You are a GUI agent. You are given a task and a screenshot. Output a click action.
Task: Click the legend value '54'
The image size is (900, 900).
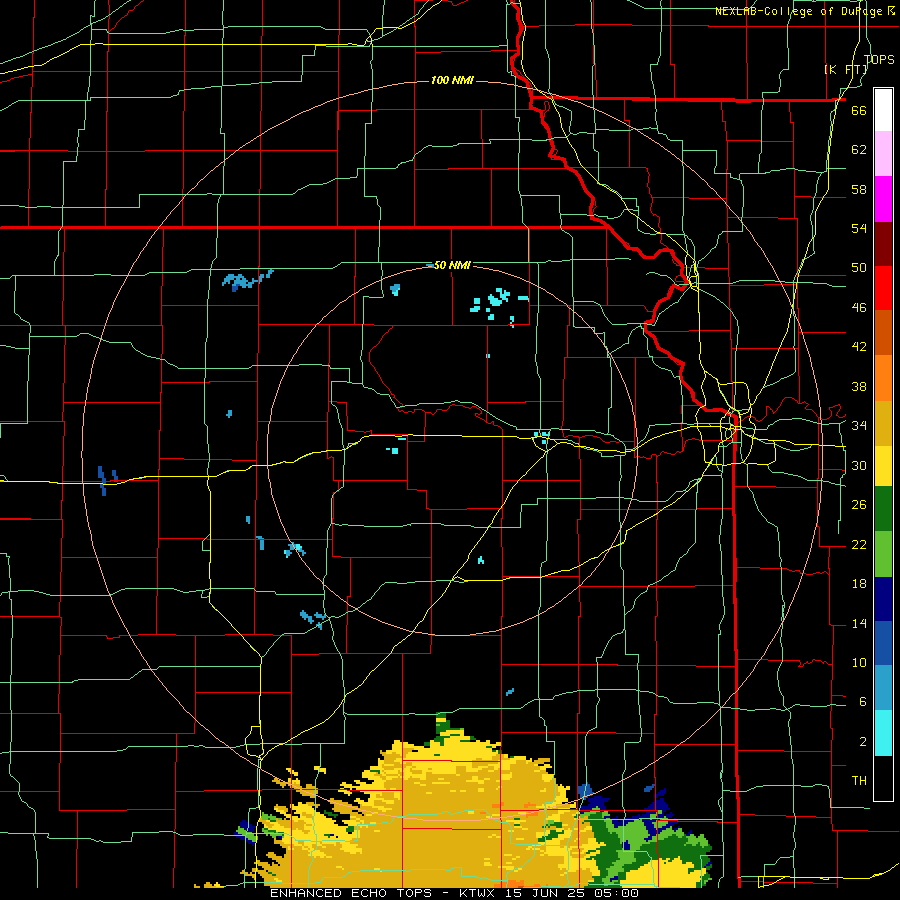point(859,228)
